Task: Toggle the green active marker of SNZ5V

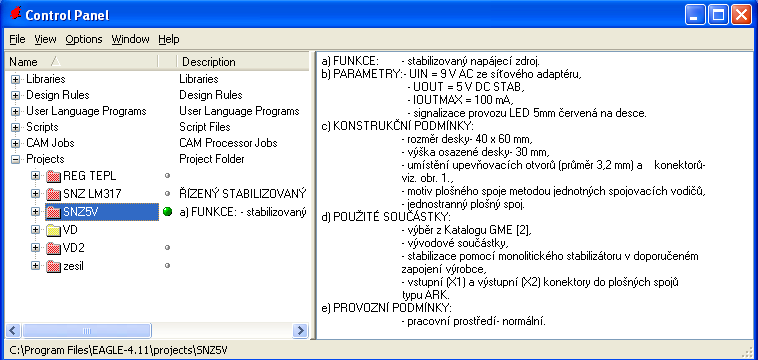Action: coord(168,212)
